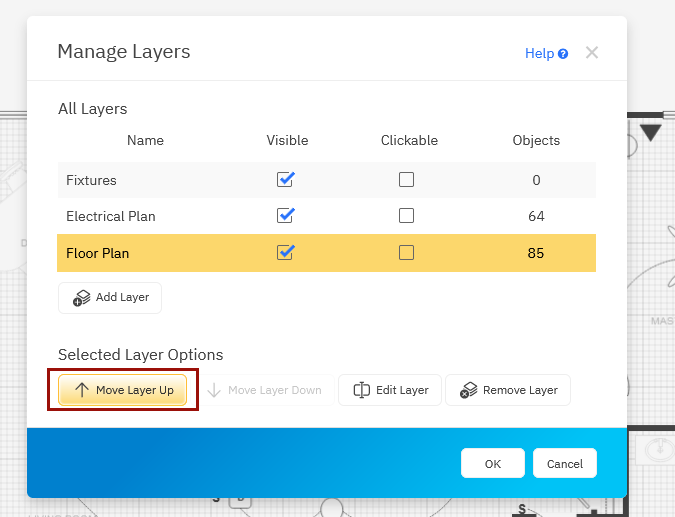675x517 pixels.
Task: Select the Floor Plan layer name
Action: (x=98, y=253)
